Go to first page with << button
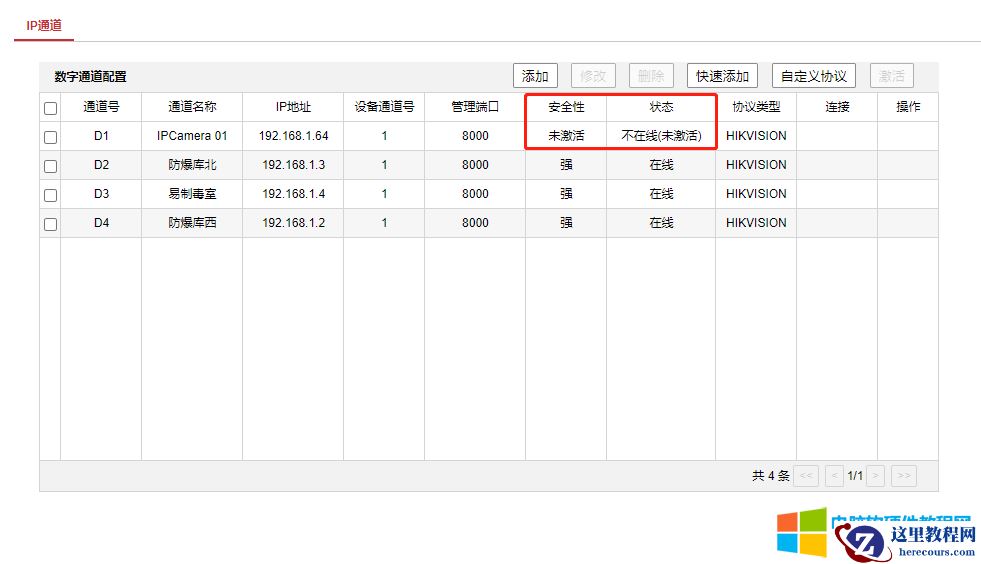Viewport: 981px width, 564px height. coord(806,476)
